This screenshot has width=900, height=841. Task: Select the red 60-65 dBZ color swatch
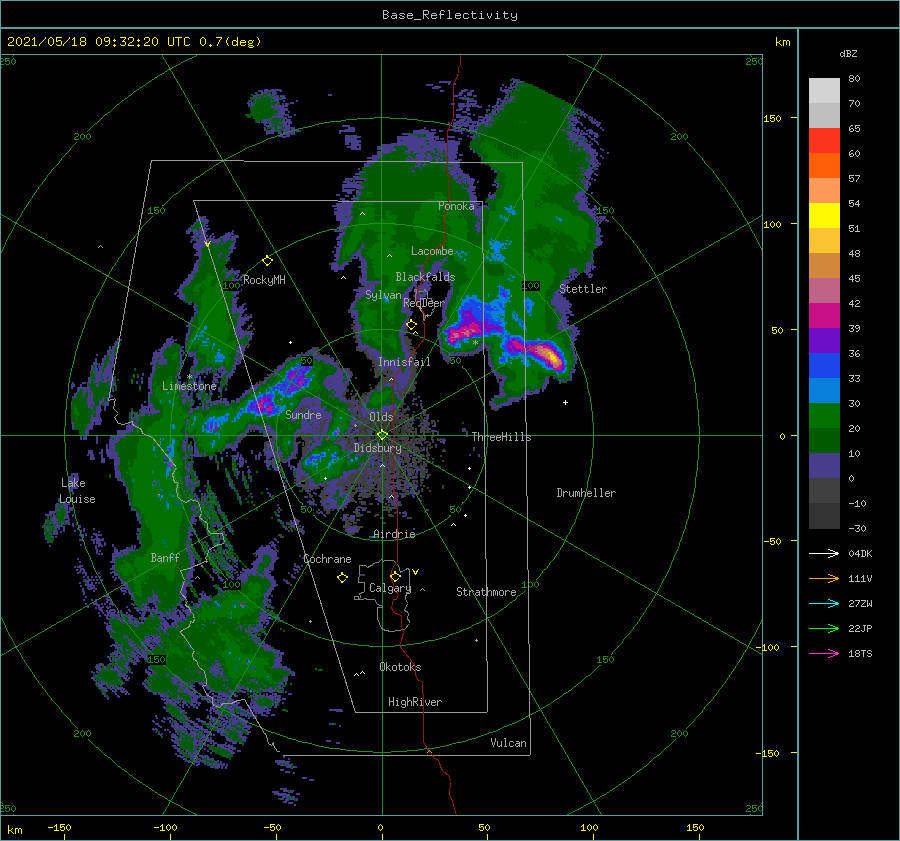point(824,141)
